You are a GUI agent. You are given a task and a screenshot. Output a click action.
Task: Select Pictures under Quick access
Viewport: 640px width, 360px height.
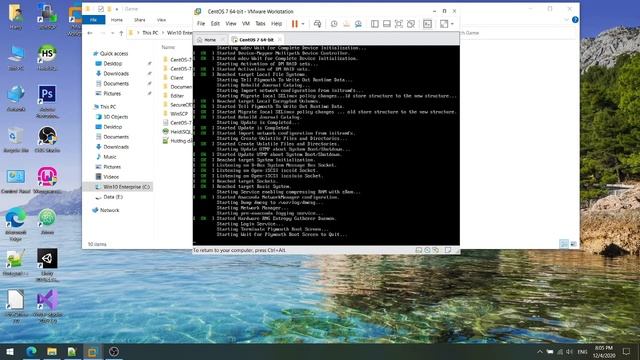(x=112, y=93)
